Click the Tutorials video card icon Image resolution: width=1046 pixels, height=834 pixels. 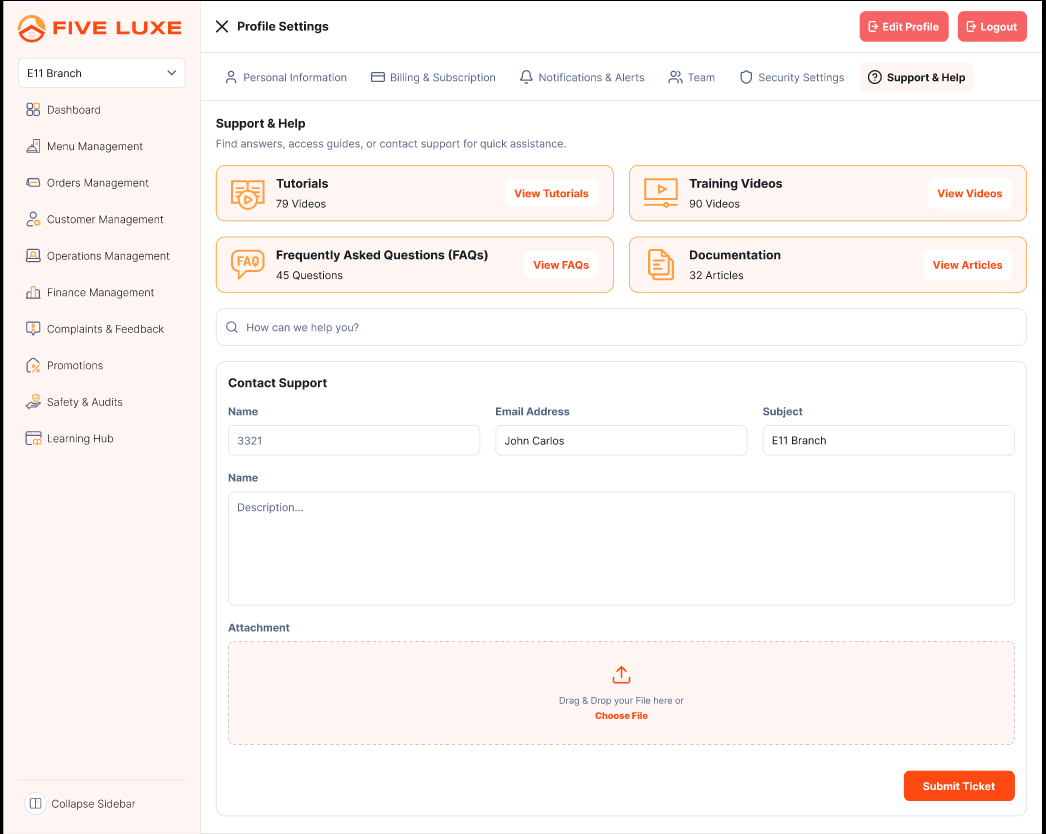[x=247, y=193]
